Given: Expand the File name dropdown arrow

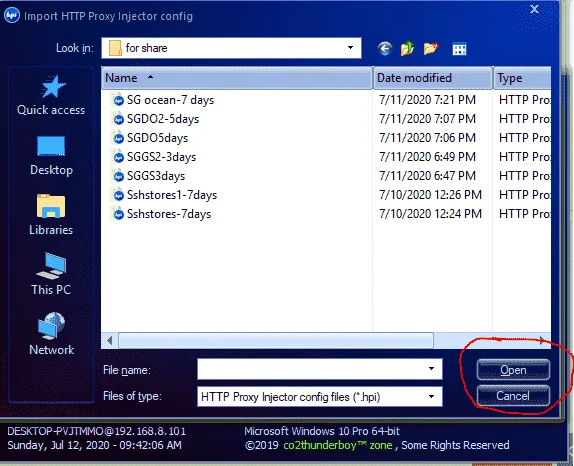Looking at the screenshot, I should pyautogui.click(x=431, y=369).
